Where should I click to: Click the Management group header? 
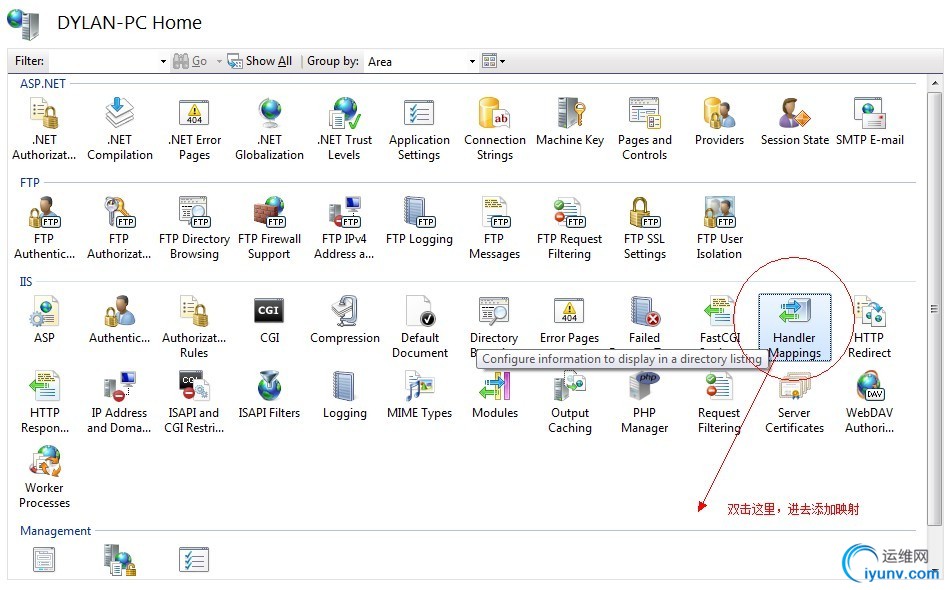(x=55, y=531)
